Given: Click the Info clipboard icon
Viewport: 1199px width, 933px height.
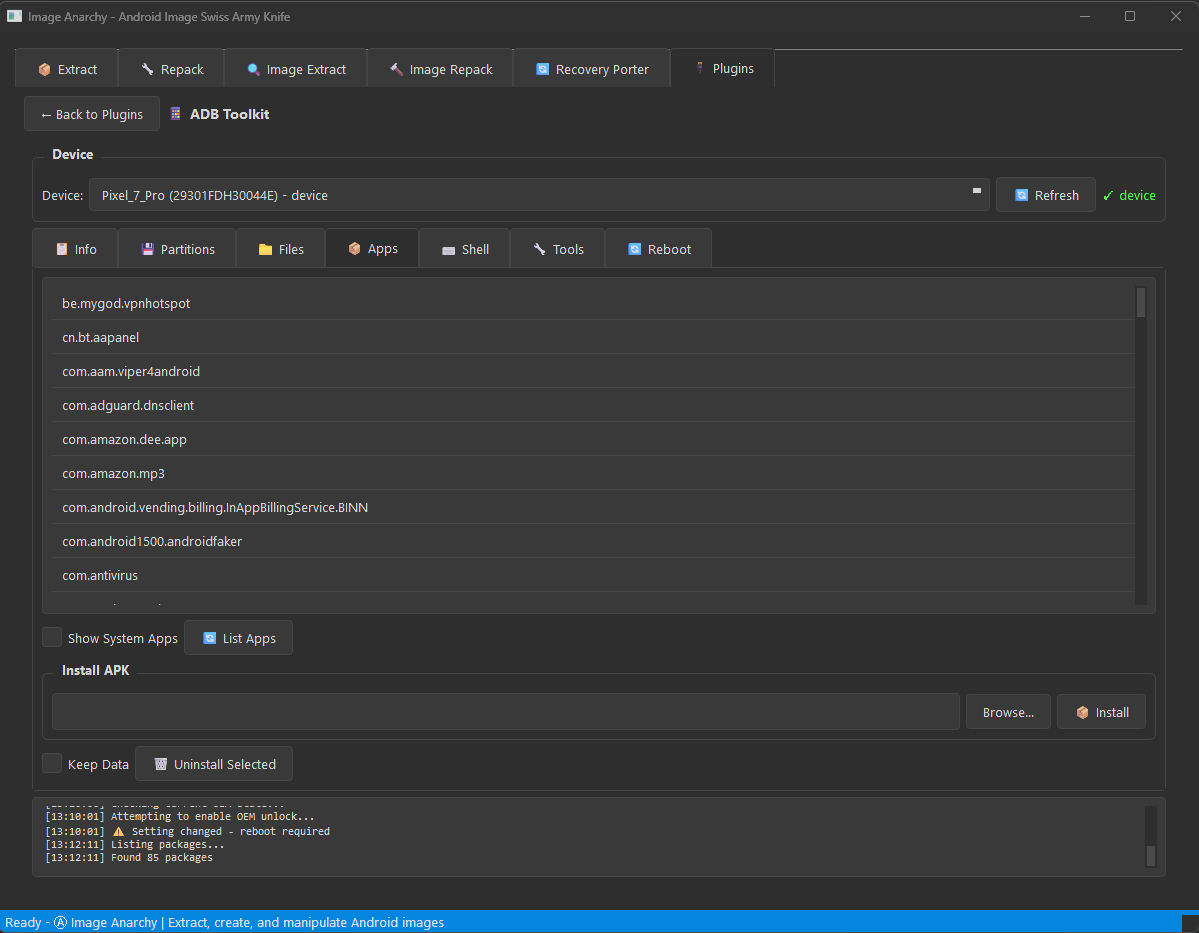Looking at the screenshot, I should 62,249.
